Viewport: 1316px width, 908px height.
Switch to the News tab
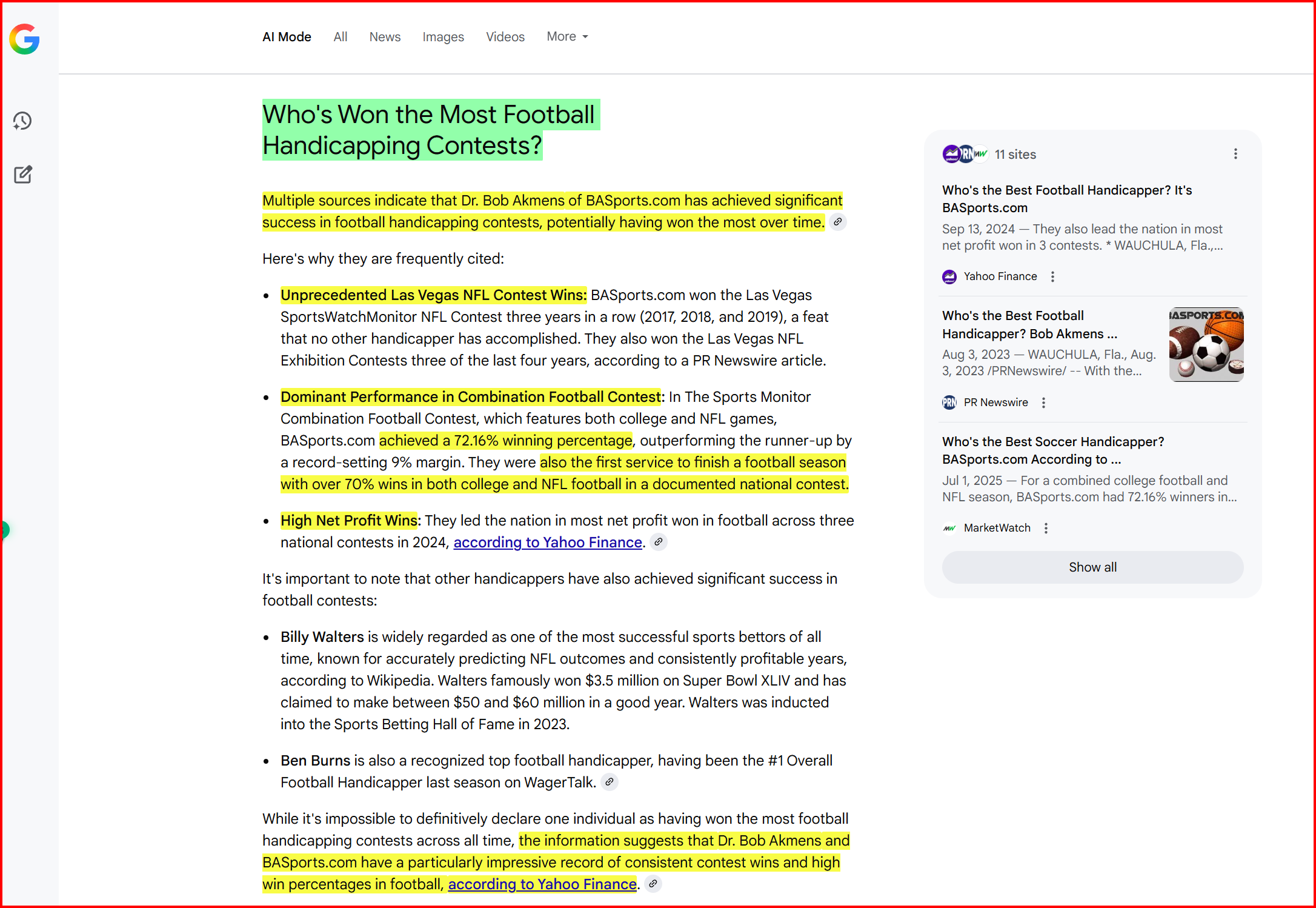point(385,37)
